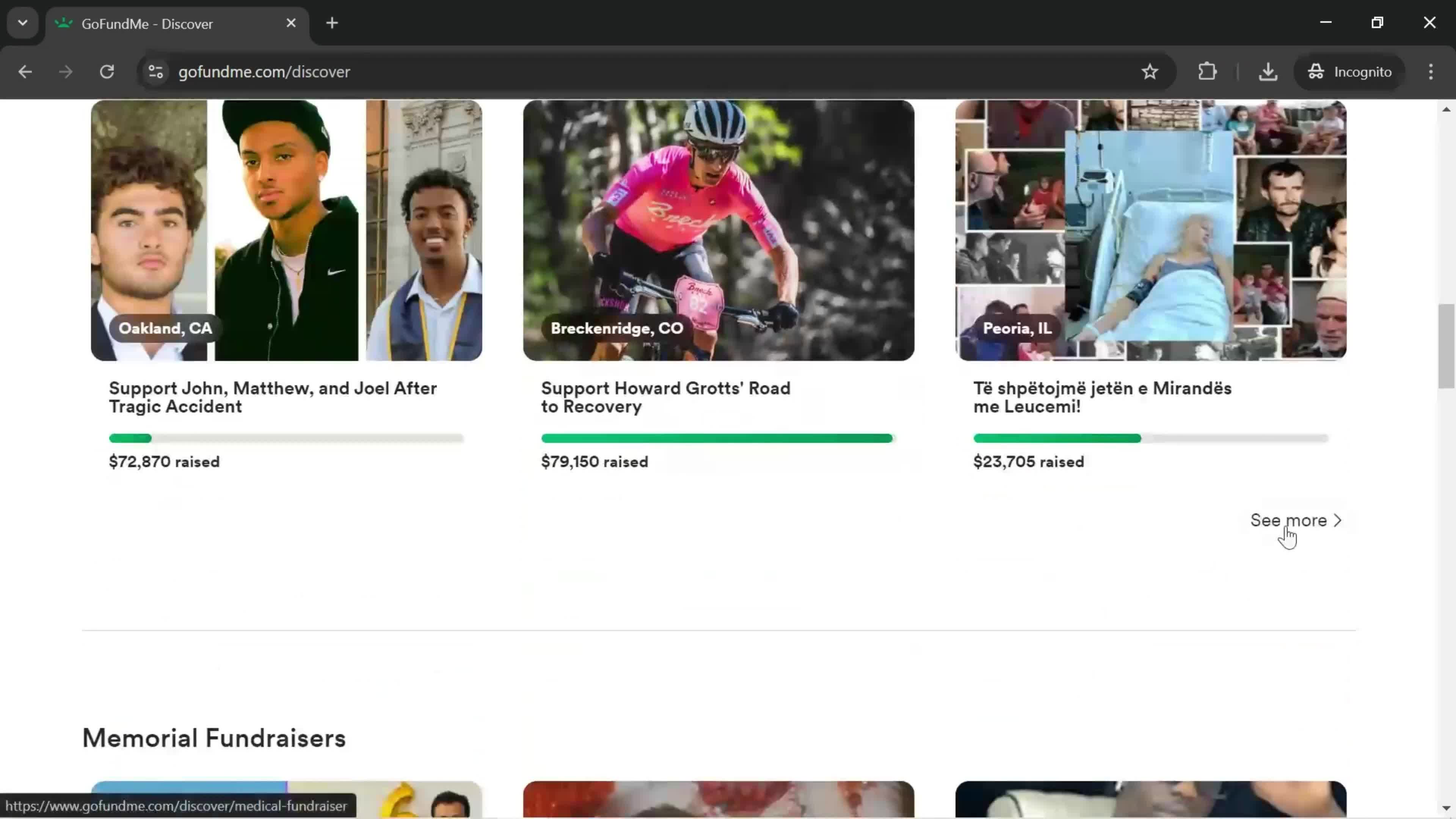Click the address bar URL gofundme.com/discover
This screenshot has height=819, width=1456.
(x=264, y=72)
